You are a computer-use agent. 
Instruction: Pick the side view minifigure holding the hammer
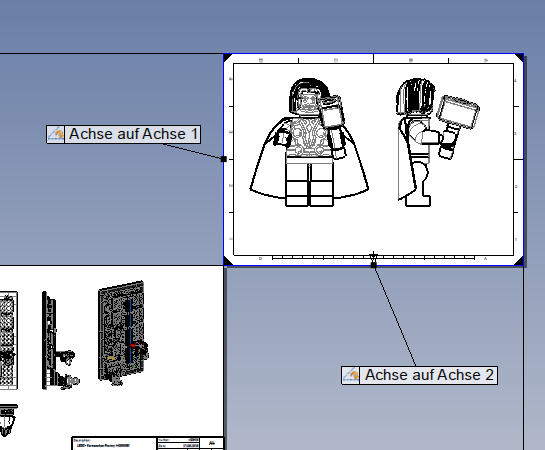click(x=437, y=142)
